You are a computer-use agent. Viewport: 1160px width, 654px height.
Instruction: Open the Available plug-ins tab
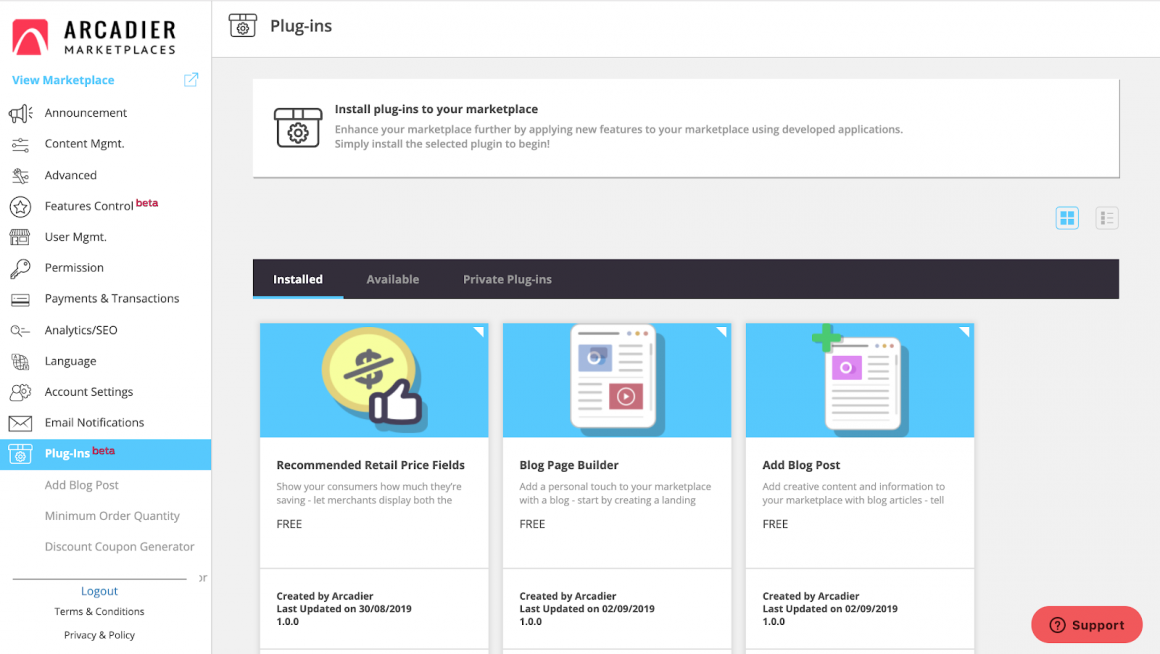(x=392, y=280)
